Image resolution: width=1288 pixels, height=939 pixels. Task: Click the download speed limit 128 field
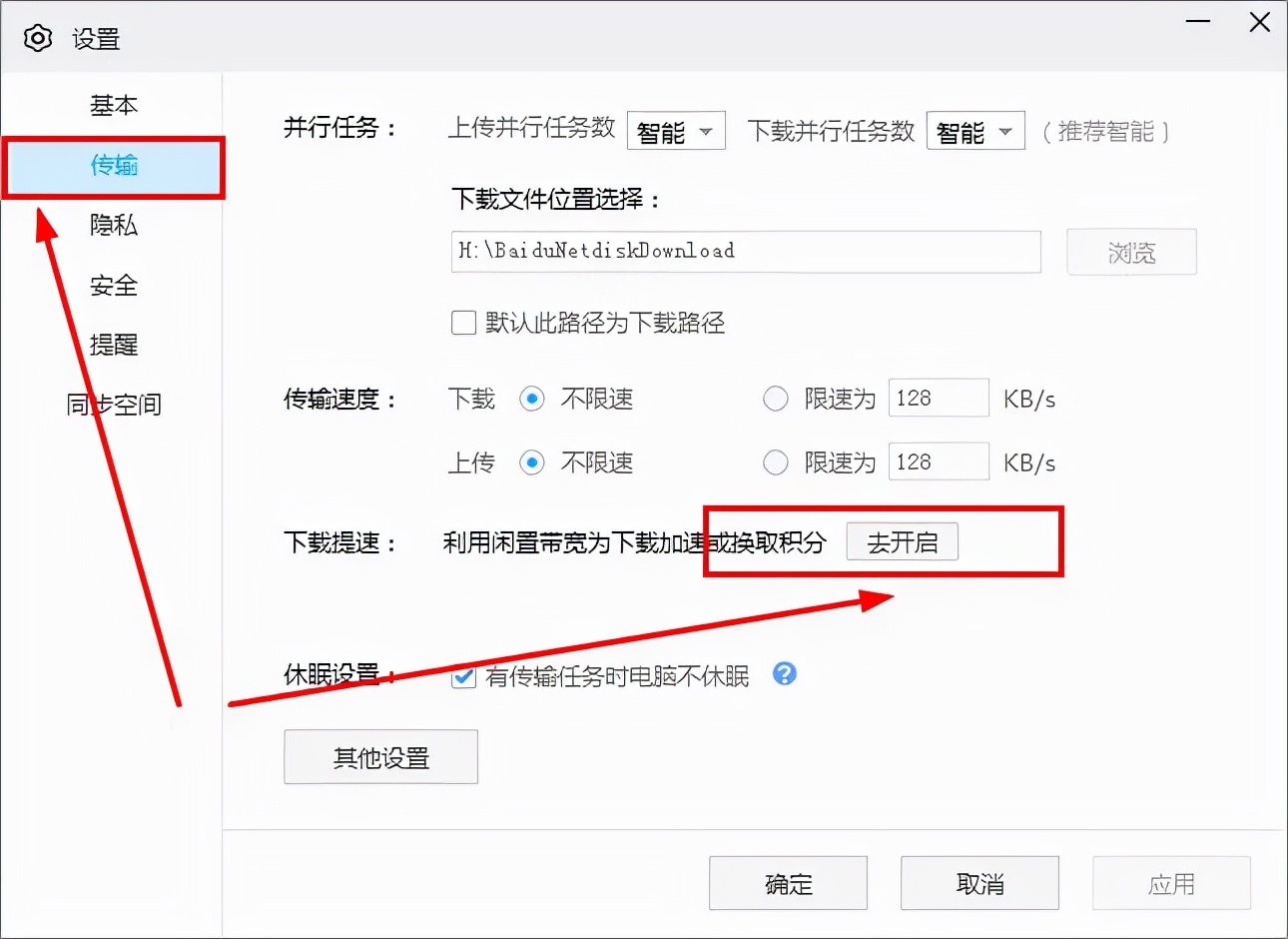[938, 398]
